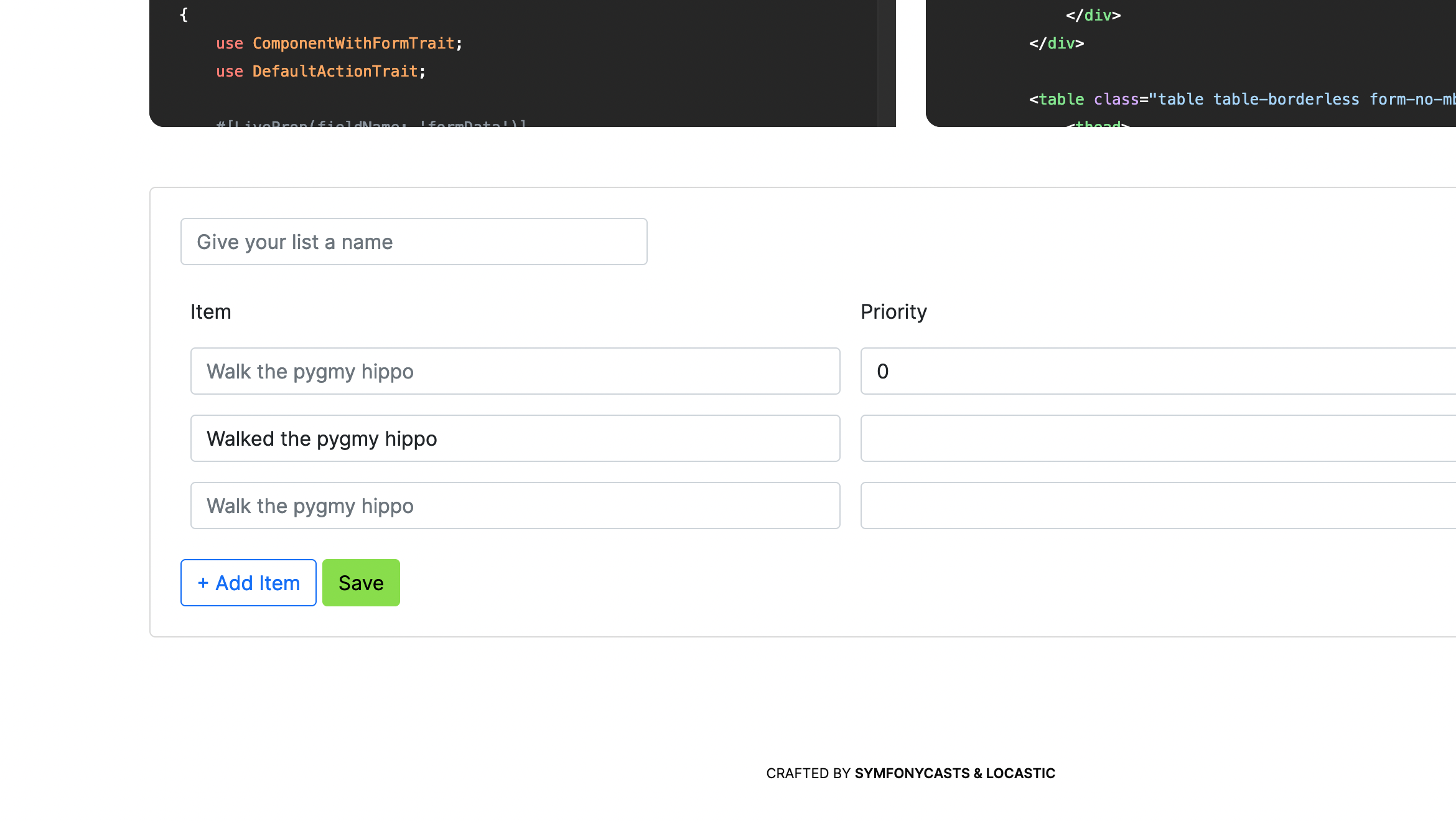
Task: Focus the second row priority field
Action: pyautogui.click(x=1157, y=438)
